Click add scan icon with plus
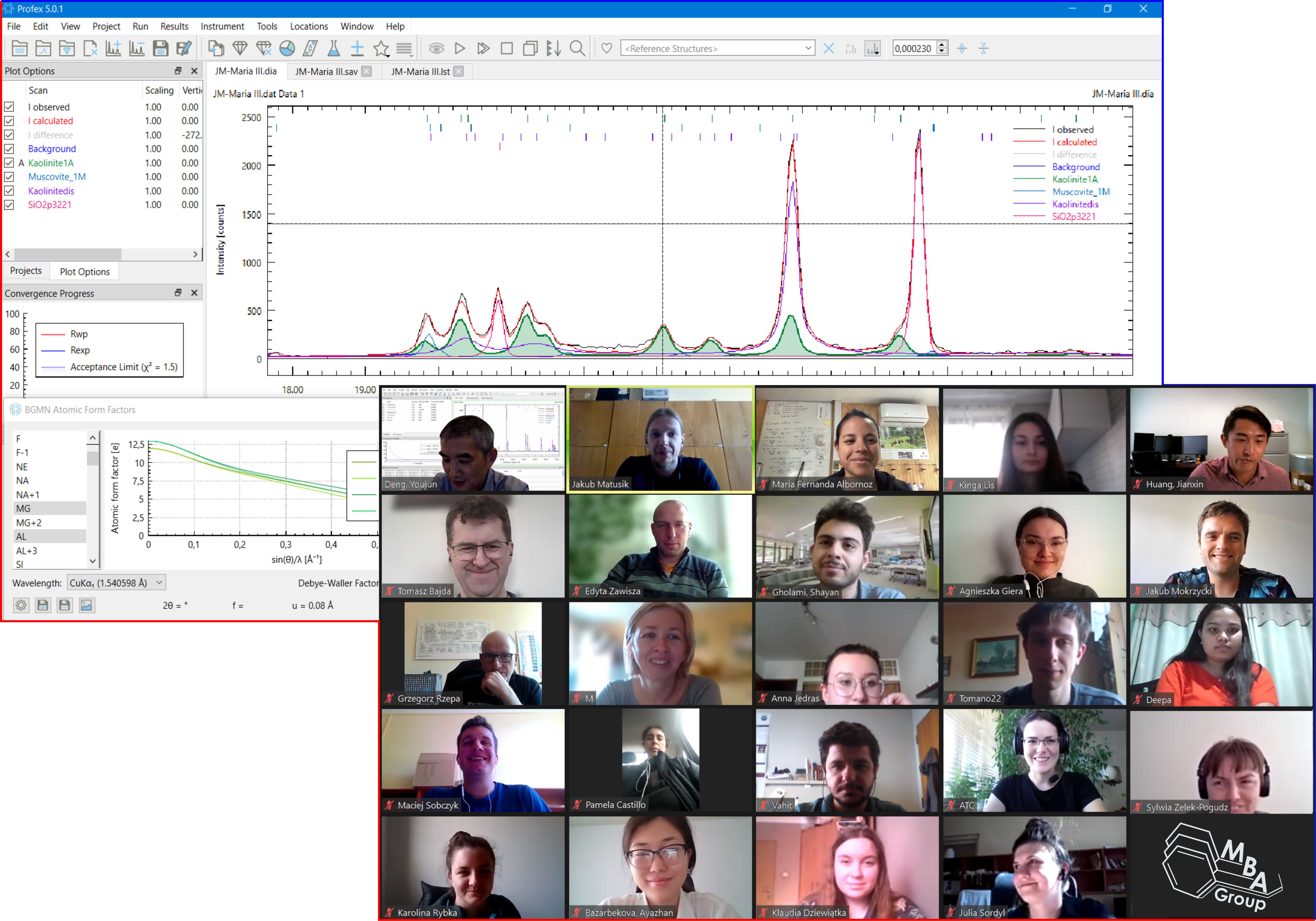The image size is (1316, 921). pyautogui.click(x=113, y=49)
